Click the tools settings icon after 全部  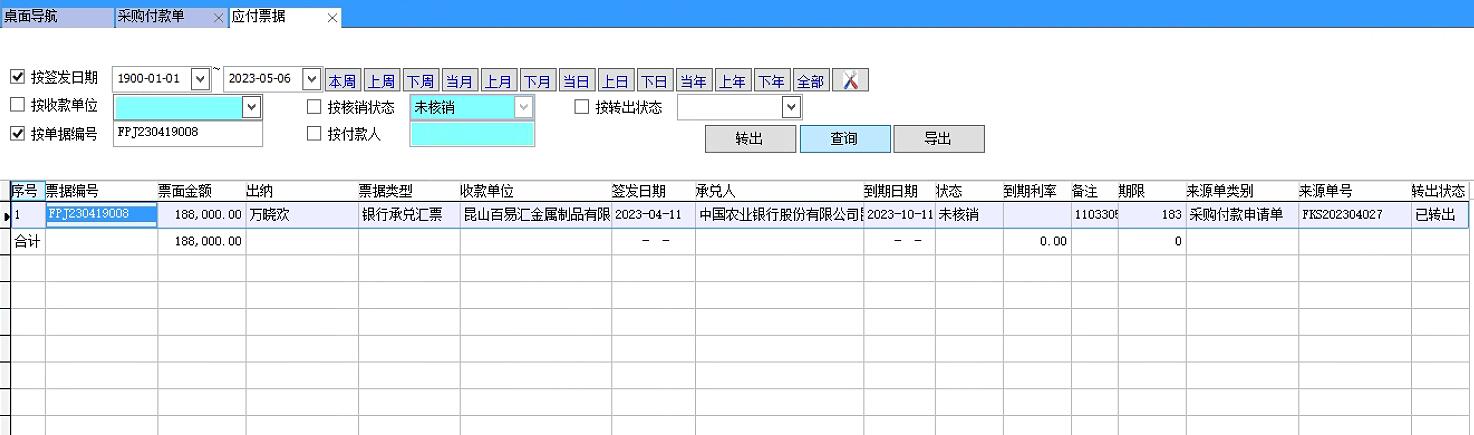pyautogui.click(x=850, y=81)
